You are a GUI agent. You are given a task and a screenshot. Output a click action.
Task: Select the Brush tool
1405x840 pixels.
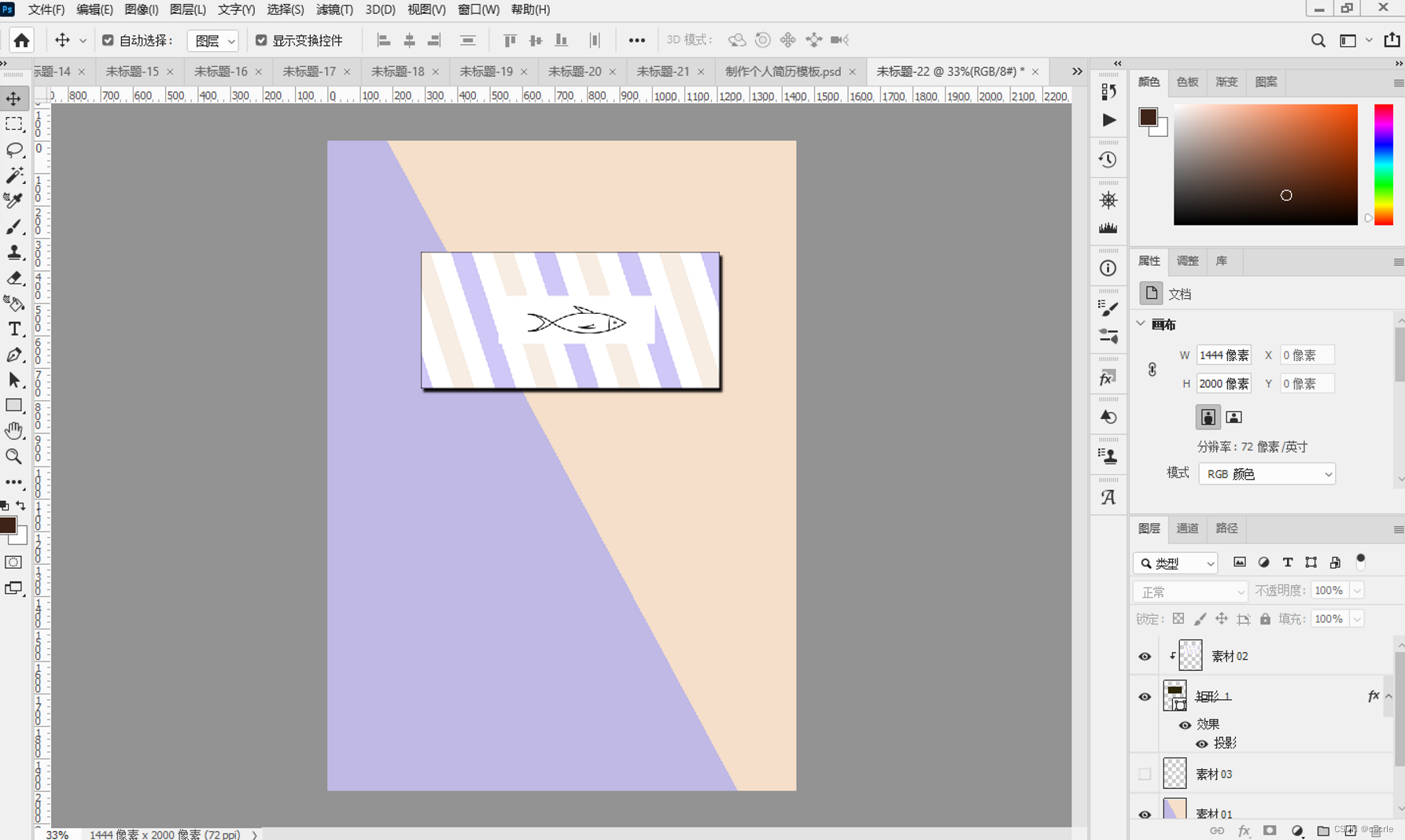click(14, 227)
